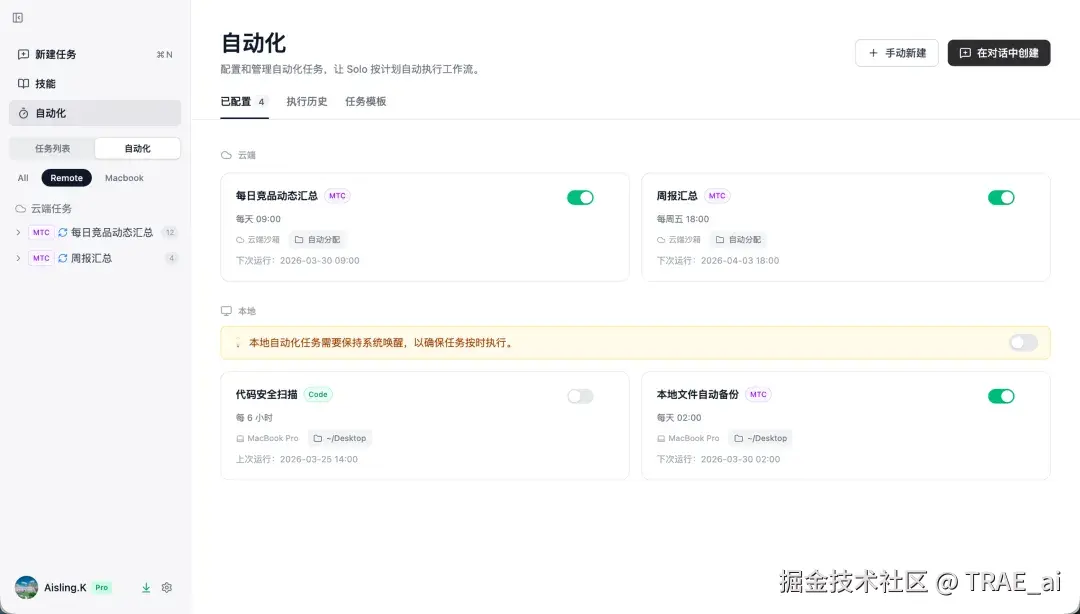This screenshot has width=1080, height=614.
Task: Click folder 自动分配 tag on 周报汇总 card
Action: (738, 240)
